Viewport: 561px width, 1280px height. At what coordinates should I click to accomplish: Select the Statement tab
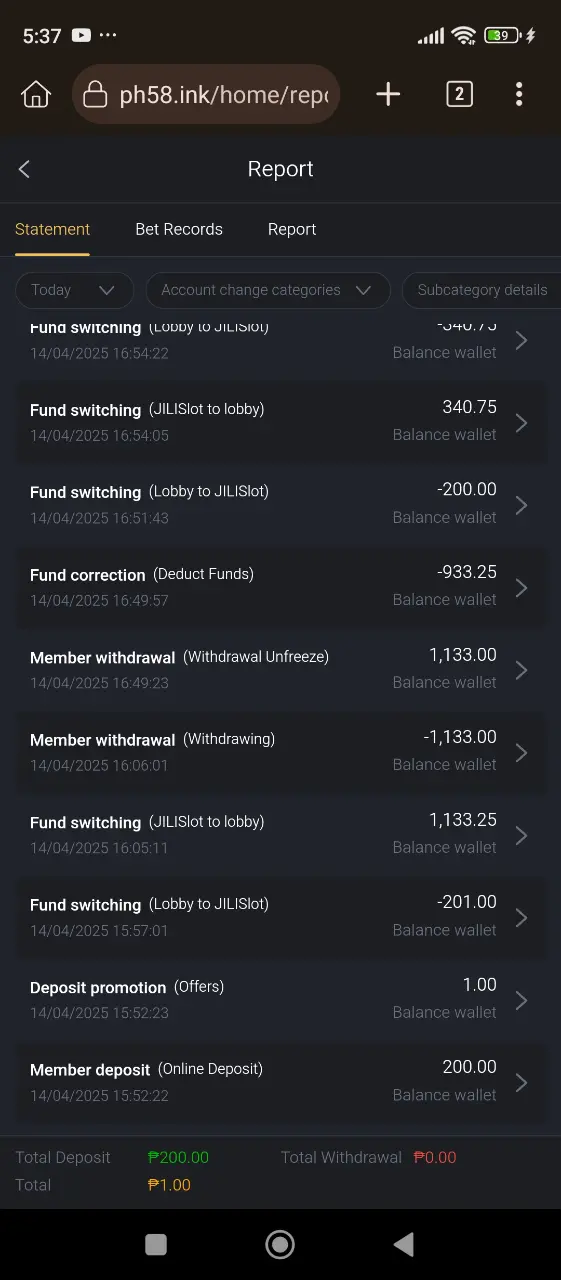click(x=52, y=229)
